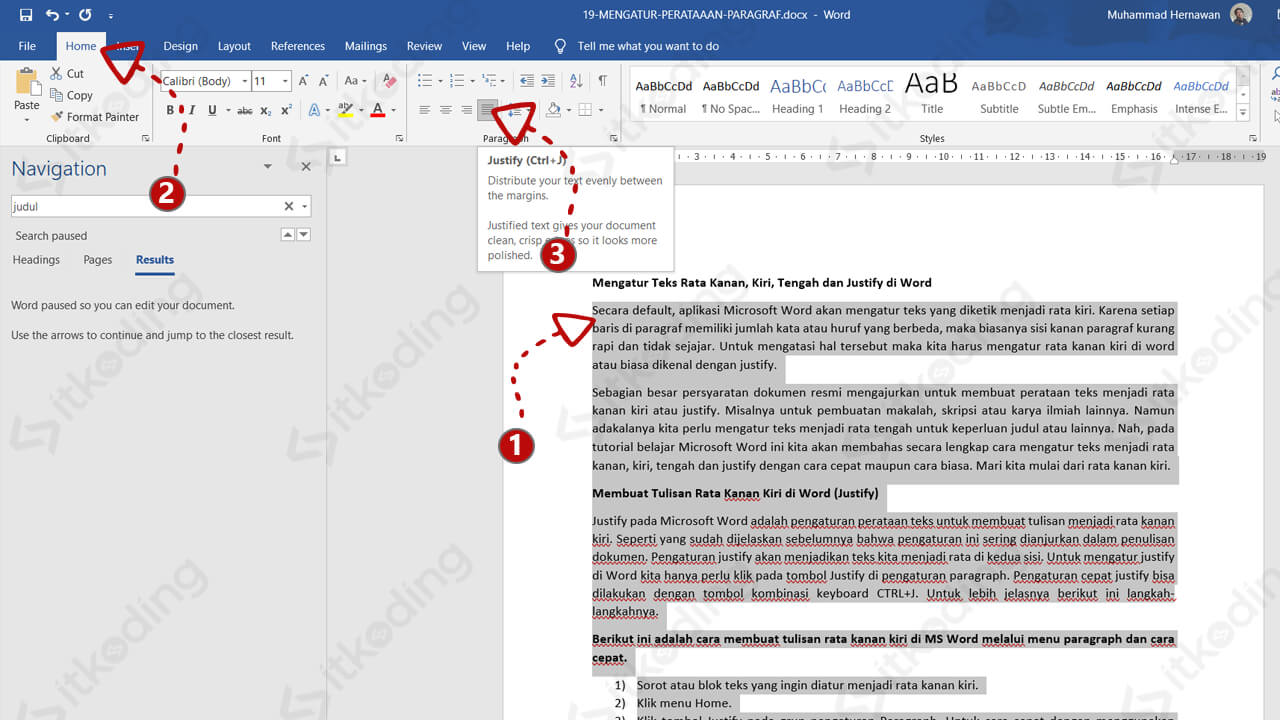Screen dimensions: 1280x720
Task: Click the Save icon in the title bar
Action: click(x=25, y=15)
